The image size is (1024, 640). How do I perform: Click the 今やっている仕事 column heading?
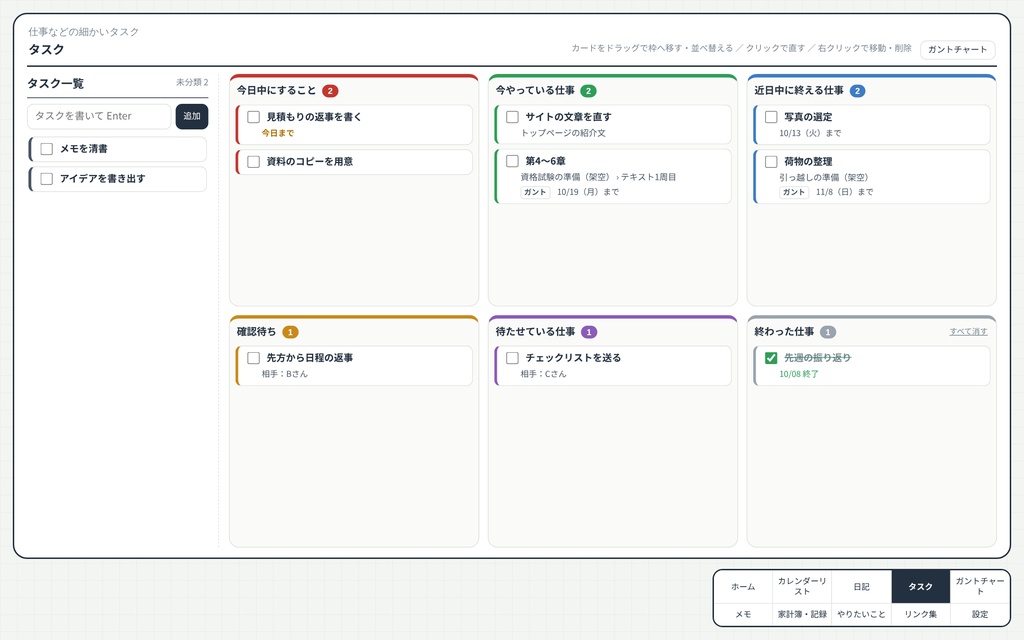tap(535, 91)
